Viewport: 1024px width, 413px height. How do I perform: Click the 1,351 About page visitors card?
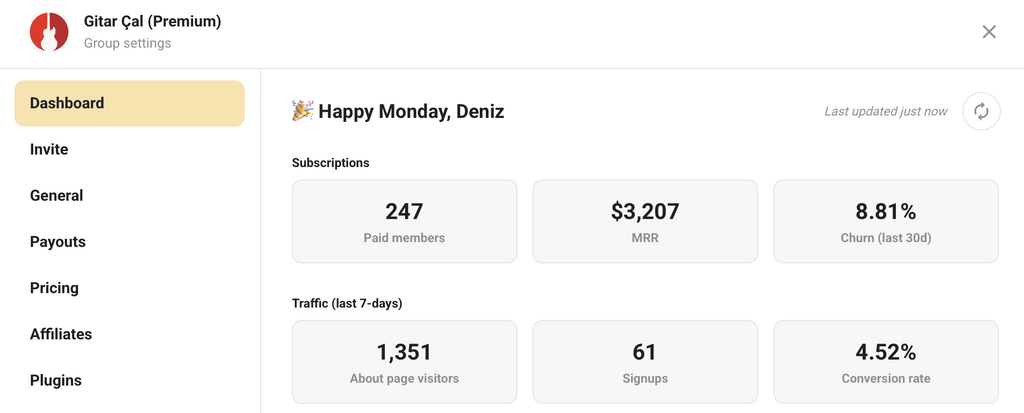(404, 362)
